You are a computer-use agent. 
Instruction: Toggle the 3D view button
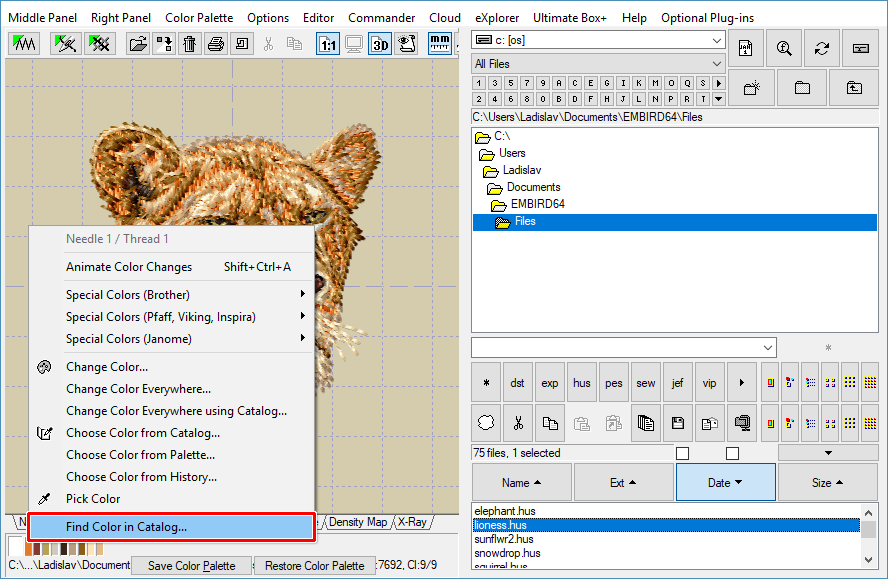tap(380, 44)
